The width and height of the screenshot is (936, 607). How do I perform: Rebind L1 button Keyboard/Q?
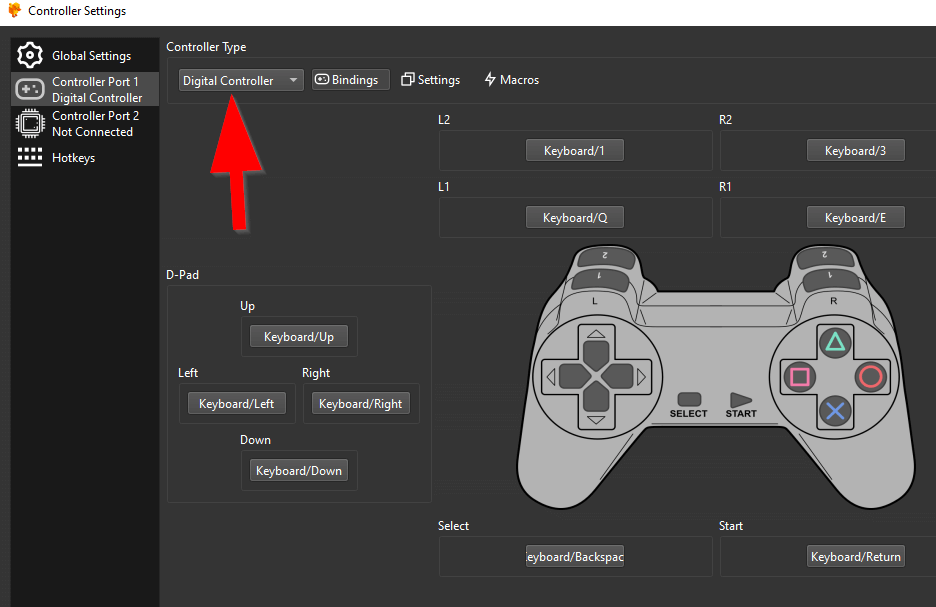574,217
